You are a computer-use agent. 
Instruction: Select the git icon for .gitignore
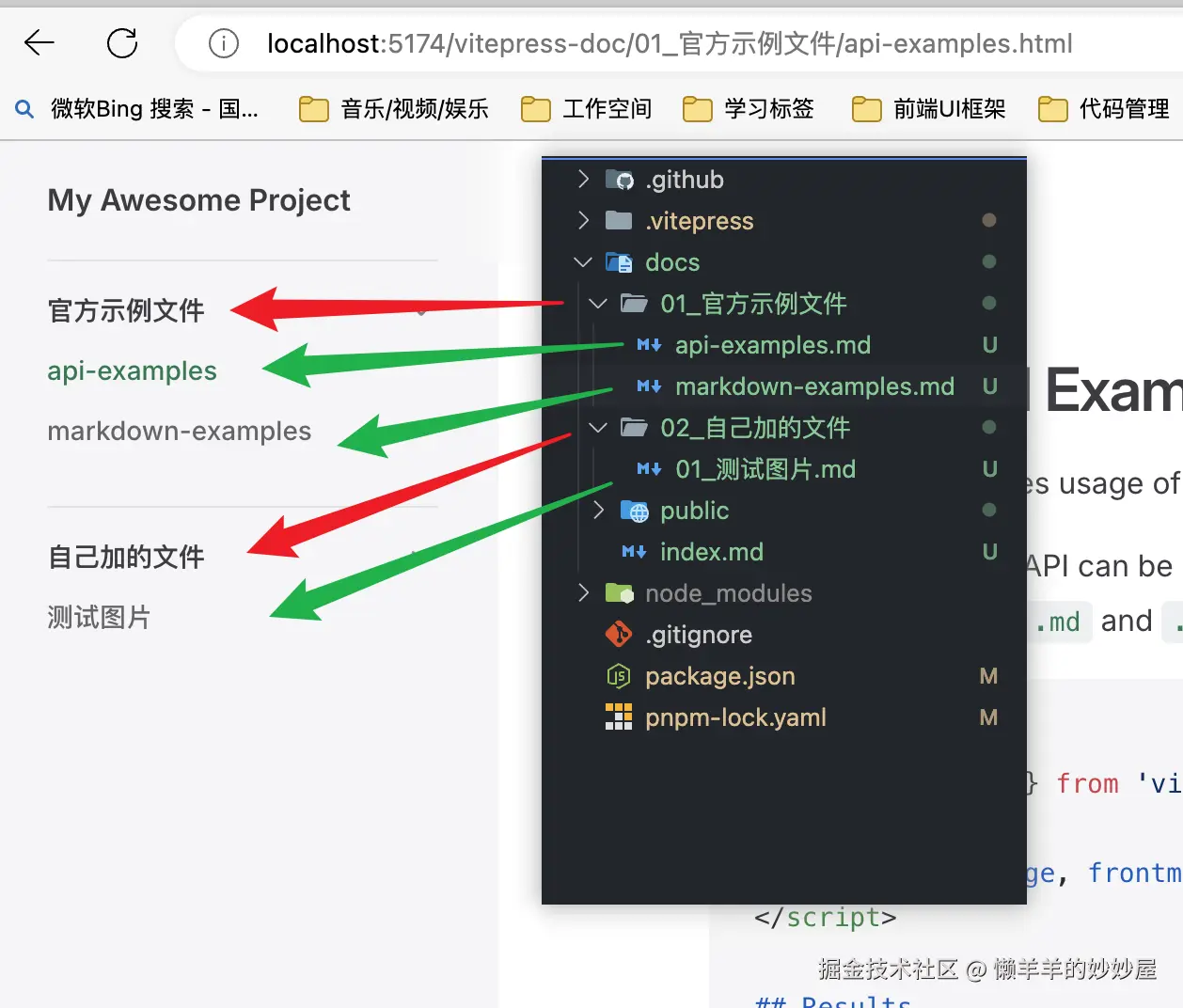pos(619,635)
